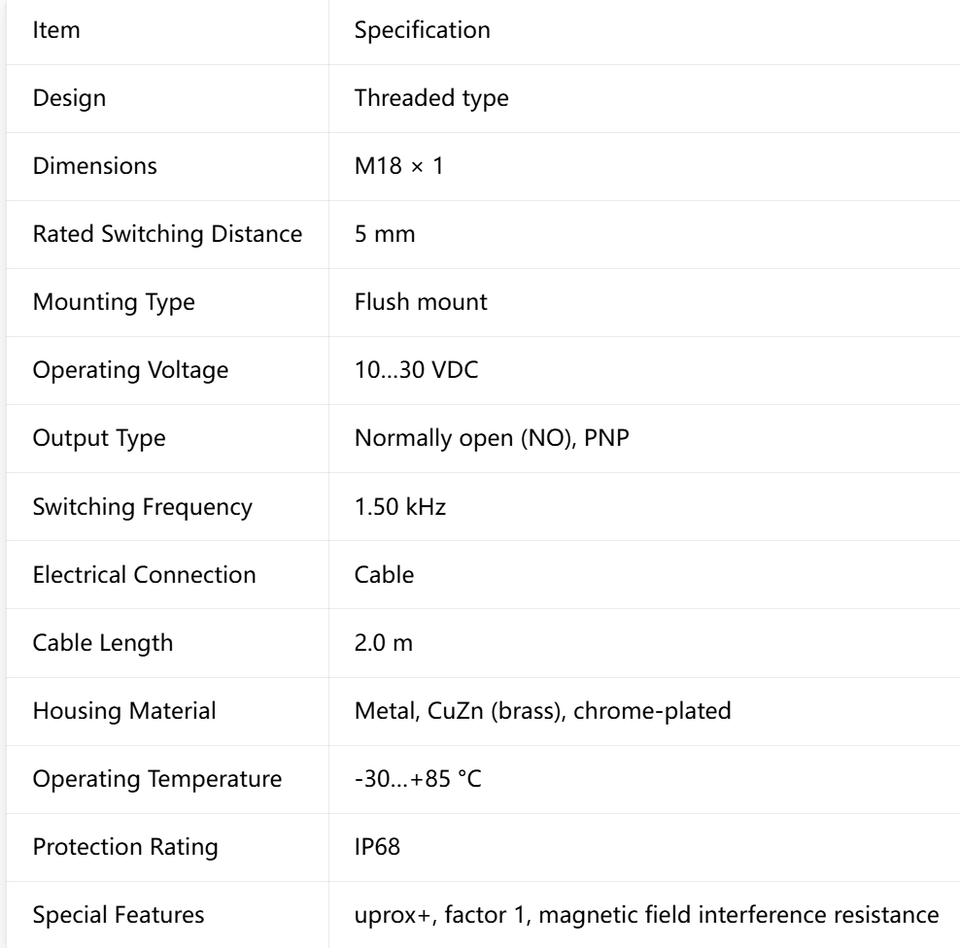
Task: Click the 'Electrical Connection' label
Action: 144,574
